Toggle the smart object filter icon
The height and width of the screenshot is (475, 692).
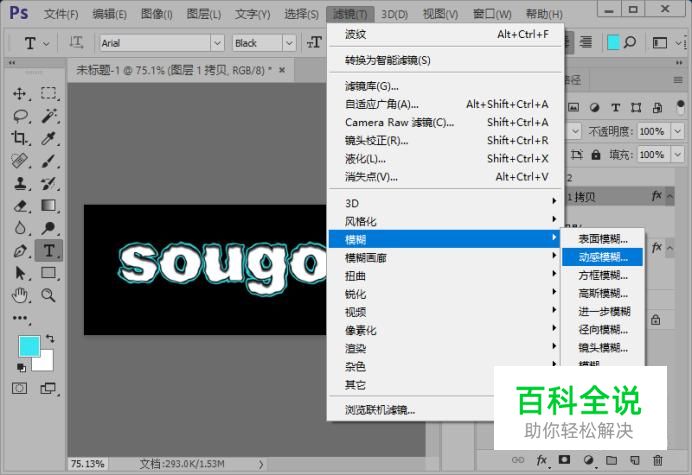point(657,107)
